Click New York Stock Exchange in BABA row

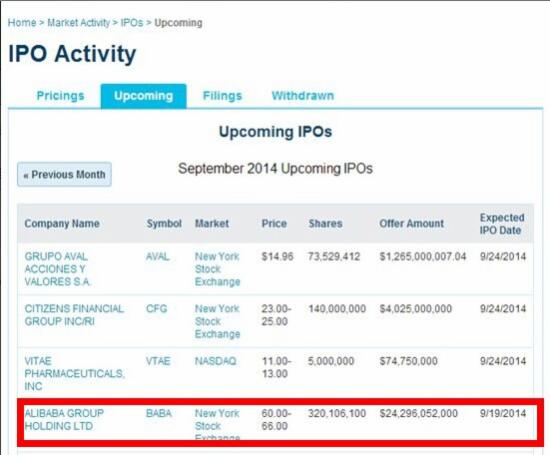coord(217,424)
